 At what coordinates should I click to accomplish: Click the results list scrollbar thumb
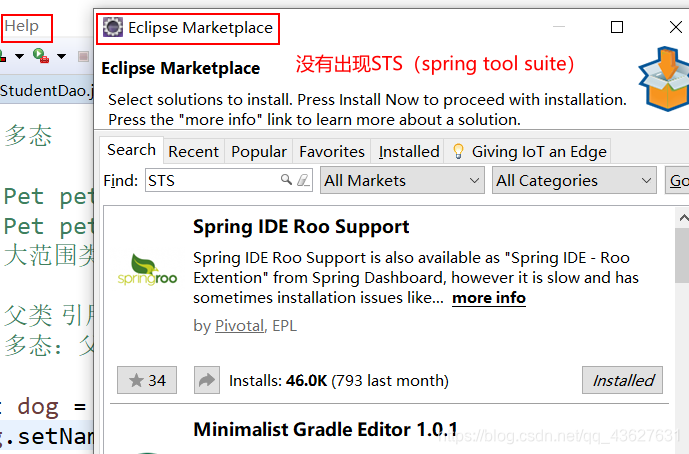pos(682,256)
